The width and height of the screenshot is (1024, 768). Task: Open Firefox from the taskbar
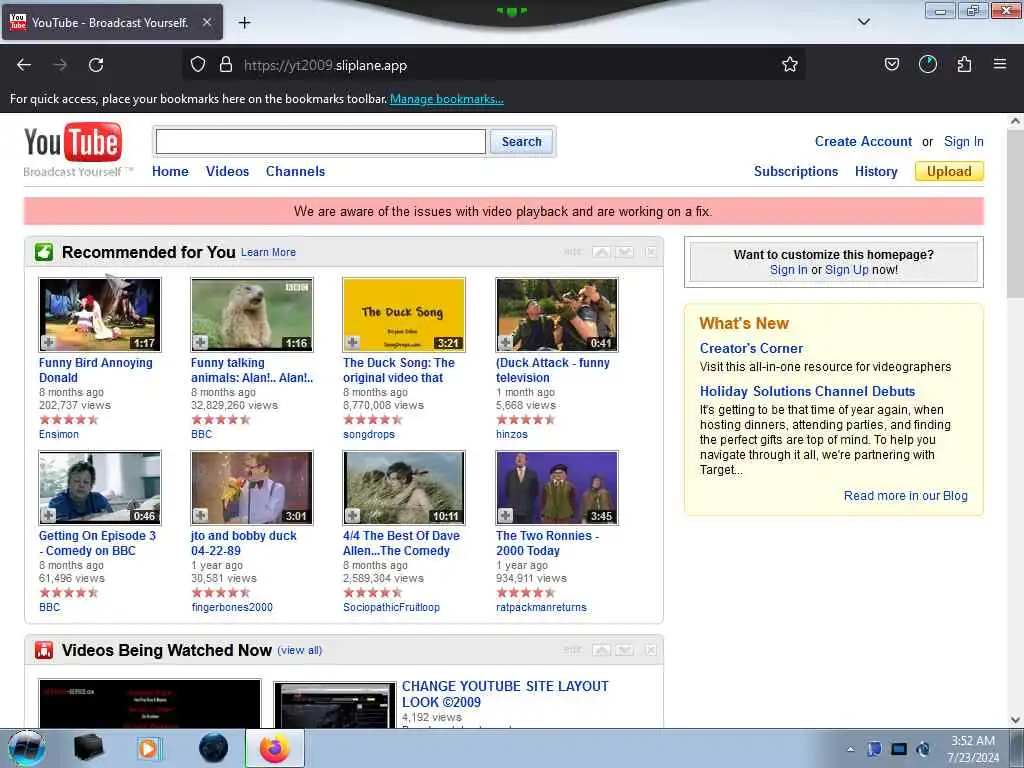[274, 748]
